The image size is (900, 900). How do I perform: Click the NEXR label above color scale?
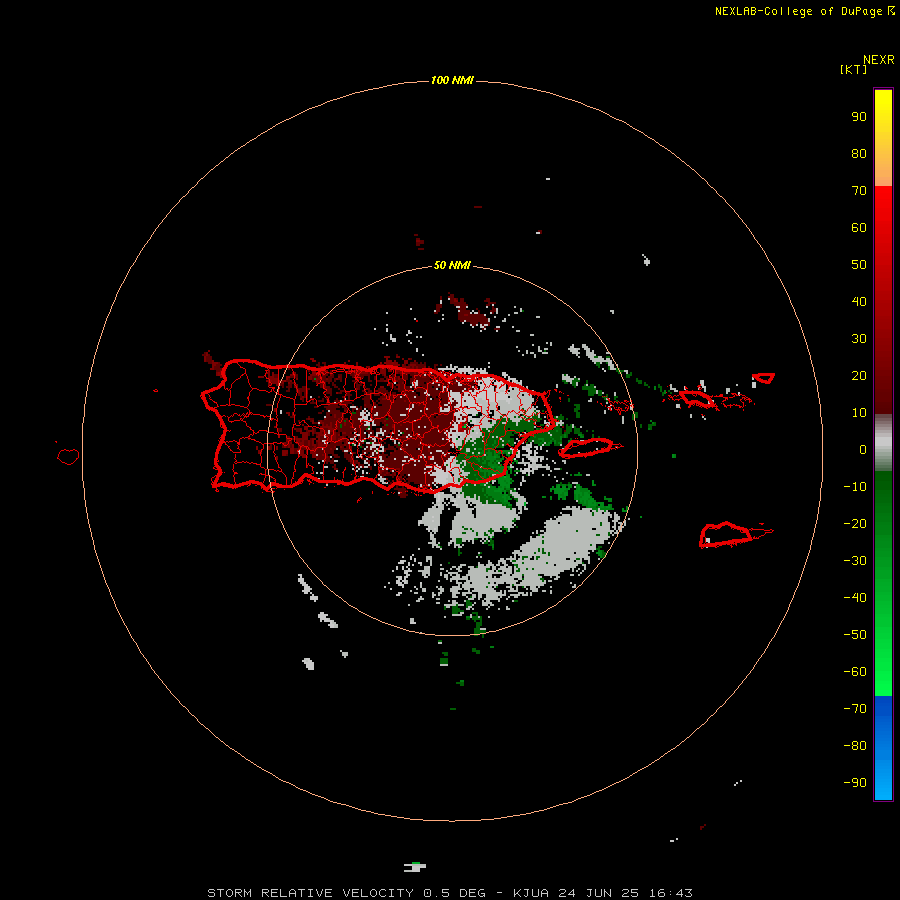point(879,60)
